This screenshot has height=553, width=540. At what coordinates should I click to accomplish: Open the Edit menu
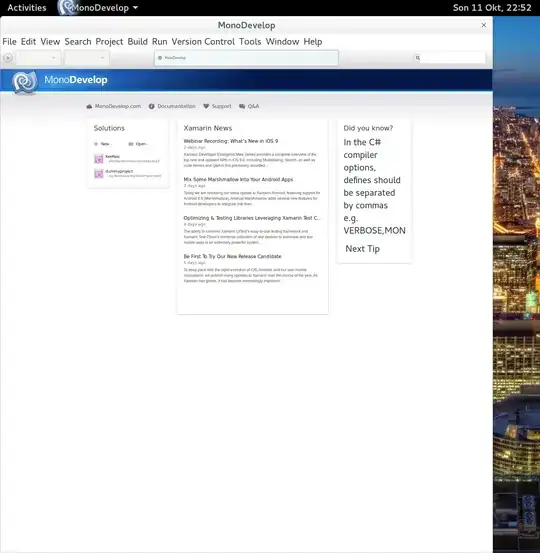coord(28,42)
